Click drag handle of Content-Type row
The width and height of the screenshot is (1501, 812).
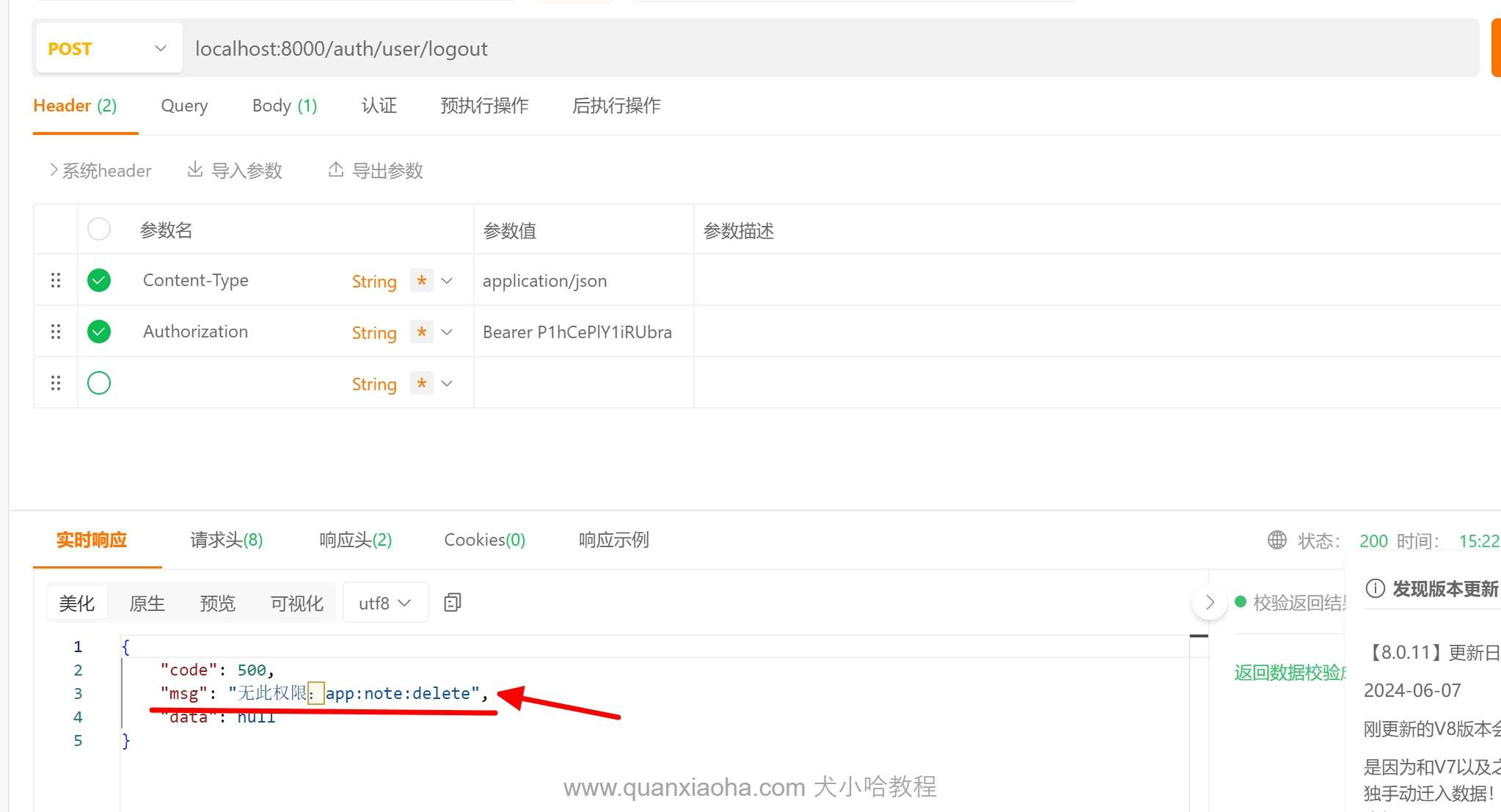(x=56, y=280)
